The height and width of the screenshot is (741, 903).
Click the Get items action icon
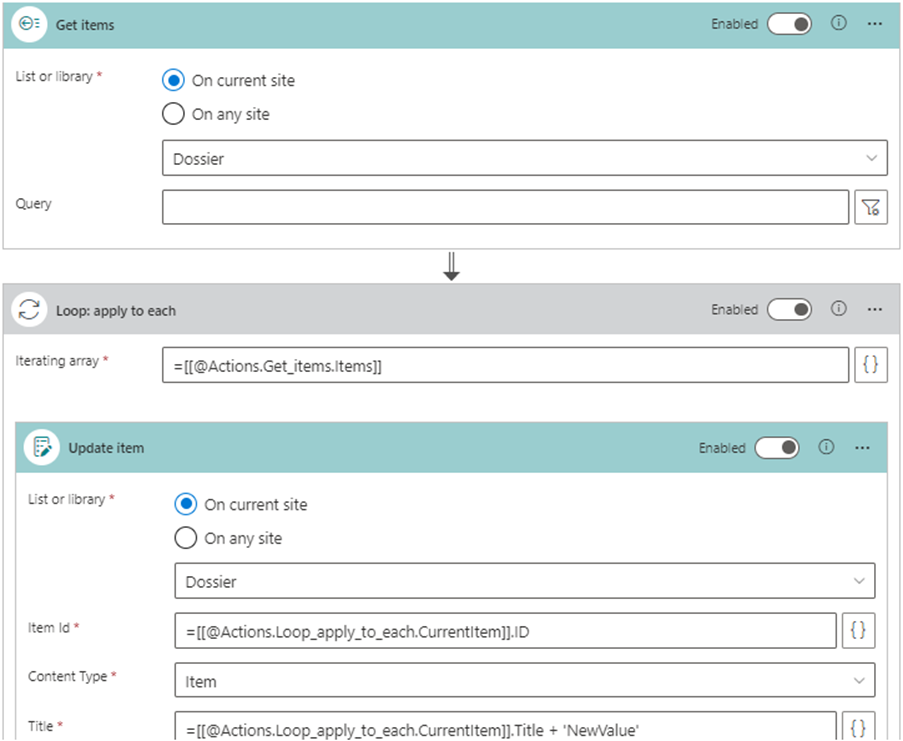coord(30,25)
